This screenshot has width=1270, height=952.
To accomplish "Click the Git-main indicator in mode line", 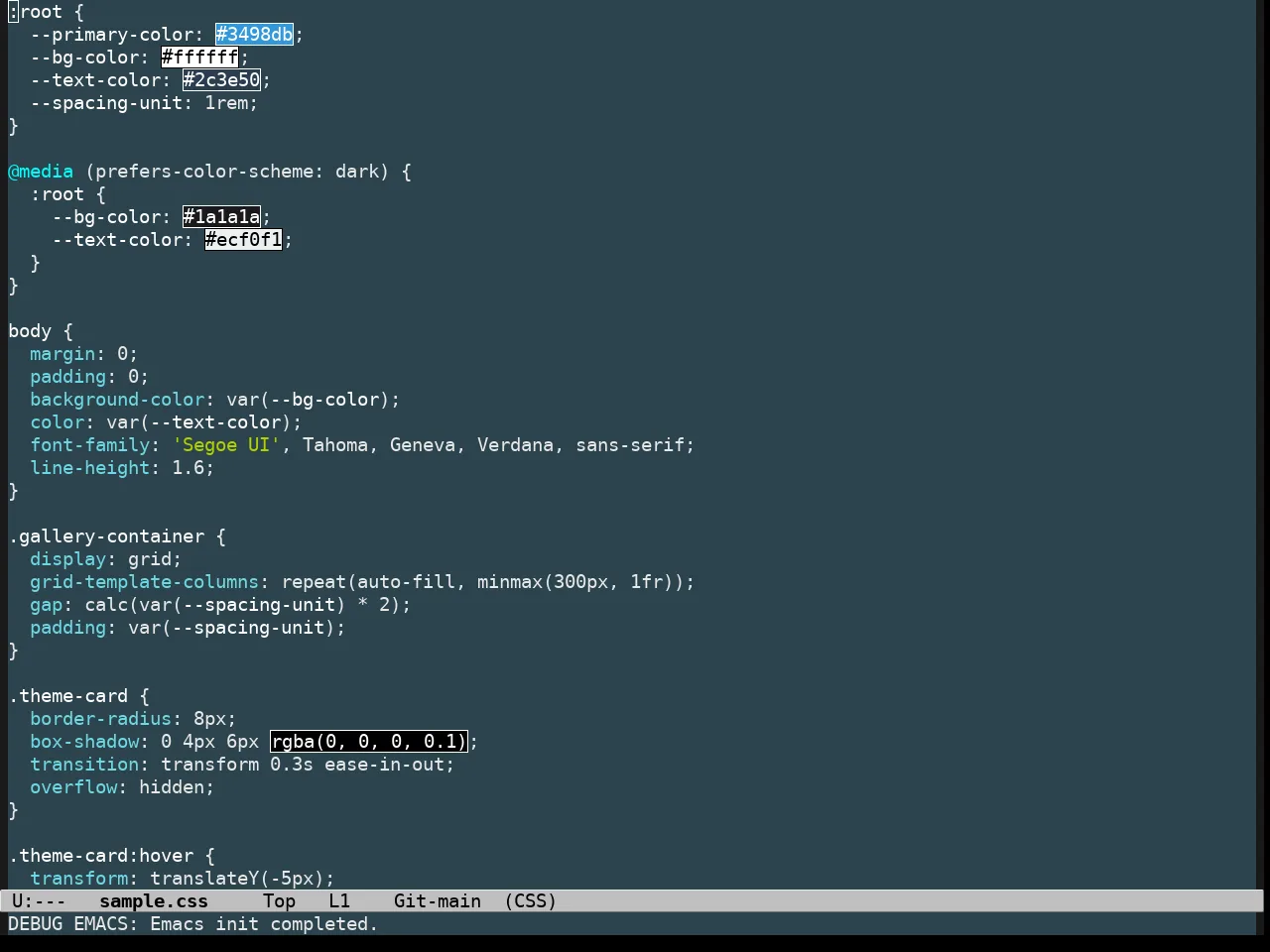I will pos(438,901).
